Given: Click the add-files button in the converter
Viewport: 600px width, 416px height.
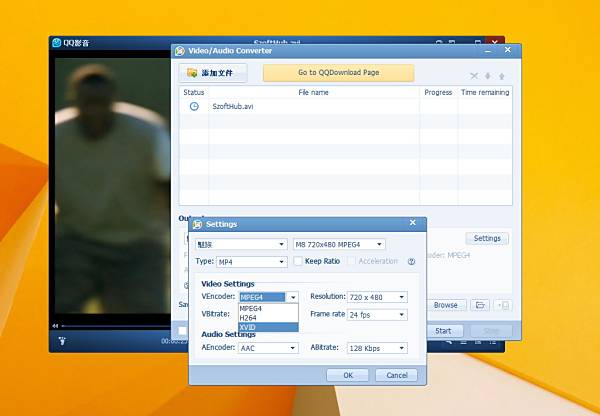Looking at the screenshot, I should [213, 73].
